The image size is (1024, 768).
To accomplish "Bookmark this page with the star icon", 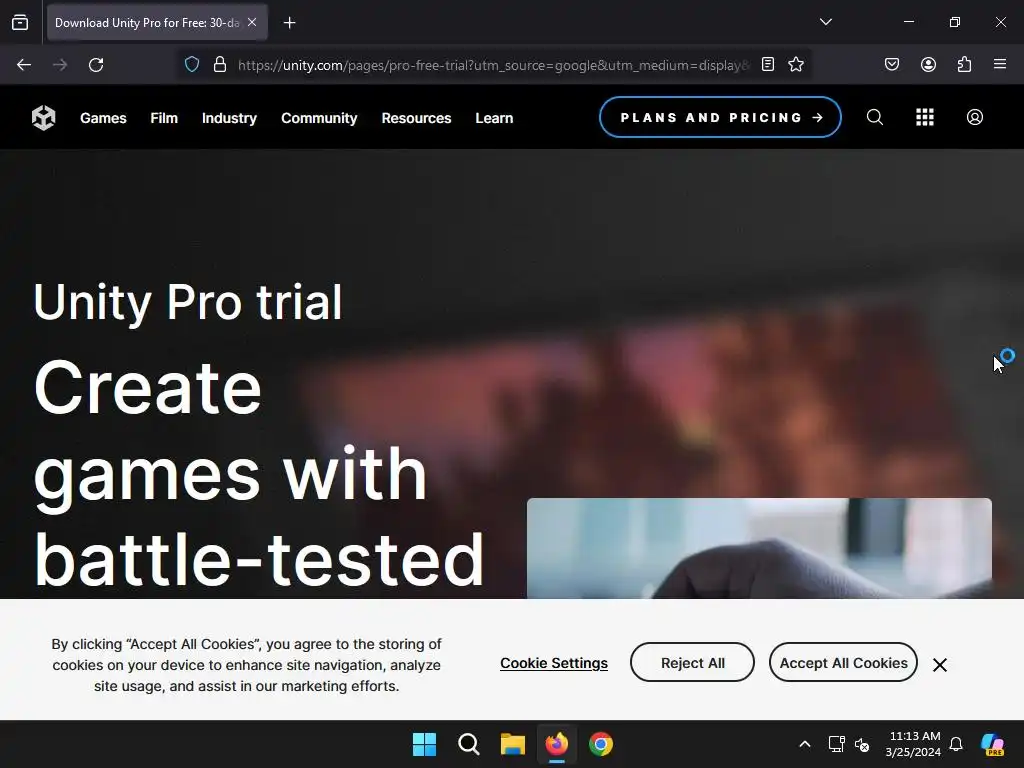I will pos(795,65).
